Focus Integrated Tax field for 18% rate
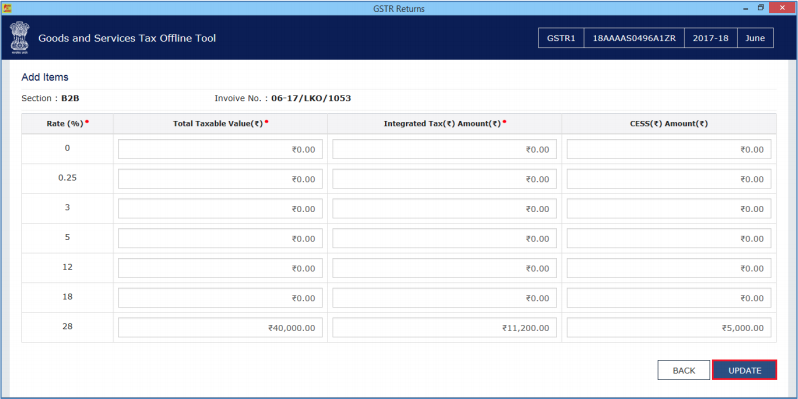Viewport: 798px width, 399px height. (444, 298)
